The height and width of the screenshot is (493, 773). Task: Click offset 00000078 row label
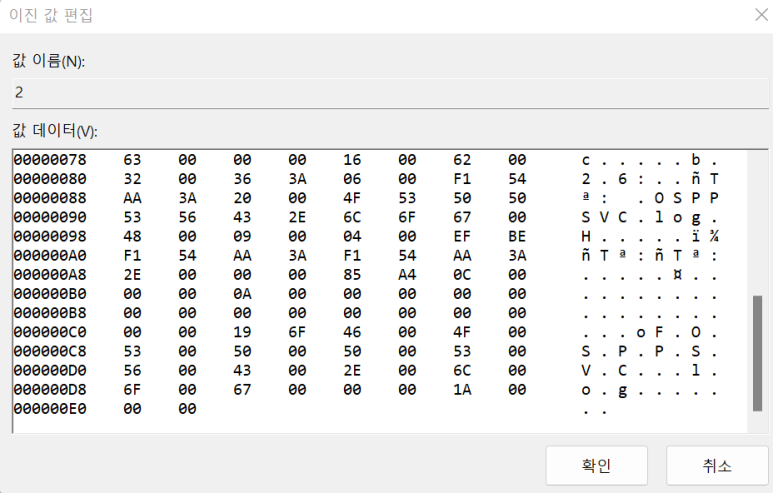pos(50,160)
